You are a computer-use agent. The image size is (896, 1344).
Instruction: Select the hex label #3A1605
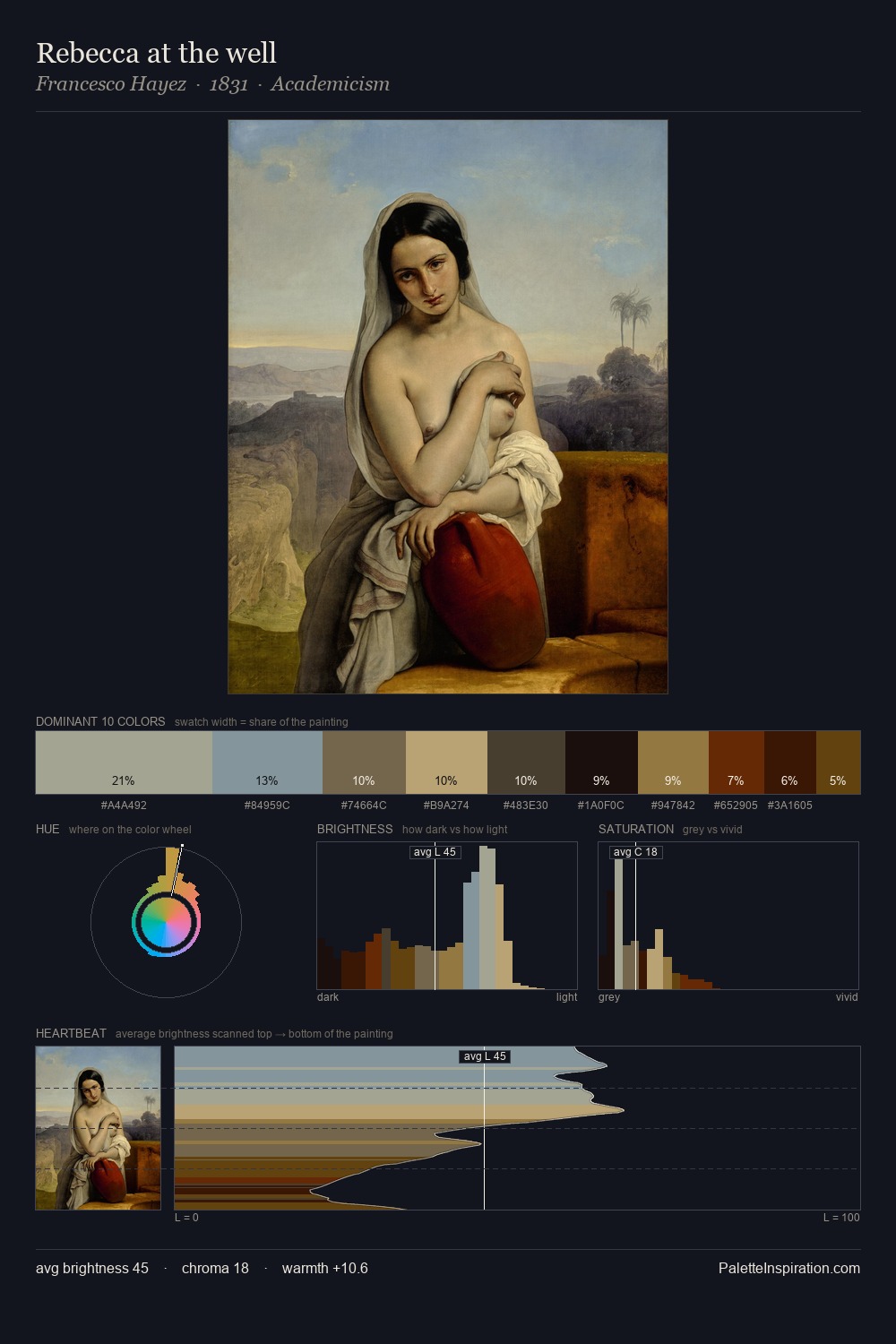(x=790, y=806)
